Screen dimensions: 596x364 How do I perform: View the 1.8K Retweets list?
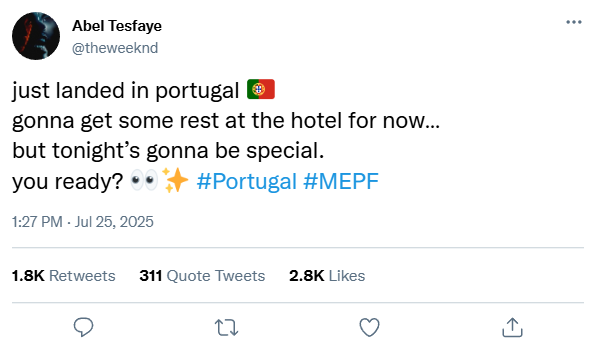63,275
